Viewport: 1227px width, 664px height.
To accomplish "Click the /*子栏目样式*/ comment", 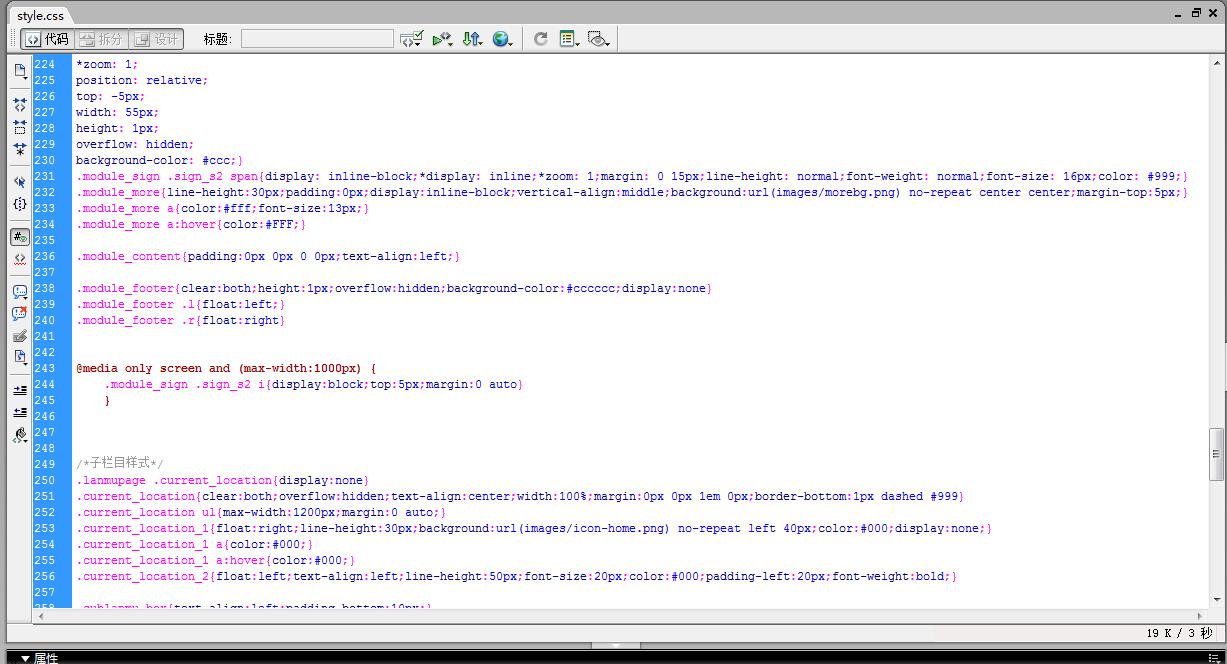I will pos(120,464).
